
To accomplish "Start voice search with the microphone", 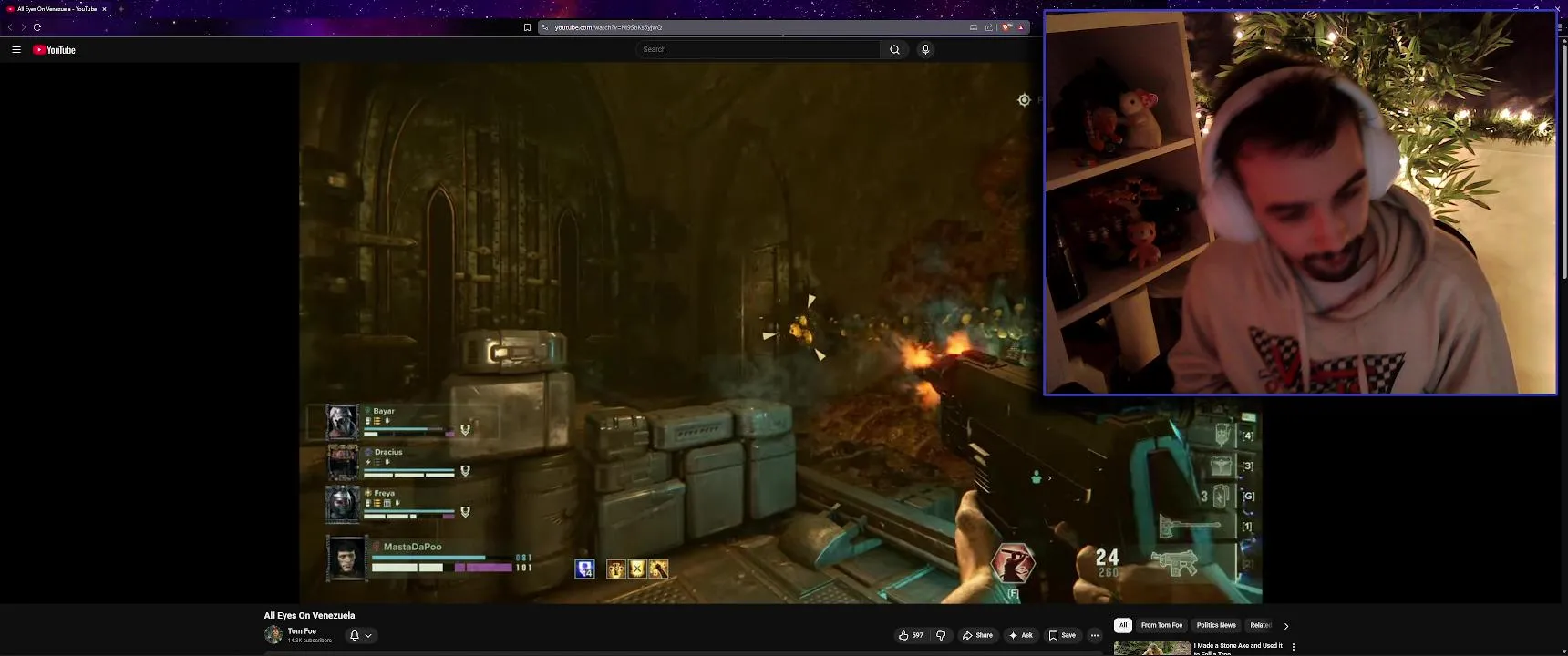I will click(x=925, y=49).
